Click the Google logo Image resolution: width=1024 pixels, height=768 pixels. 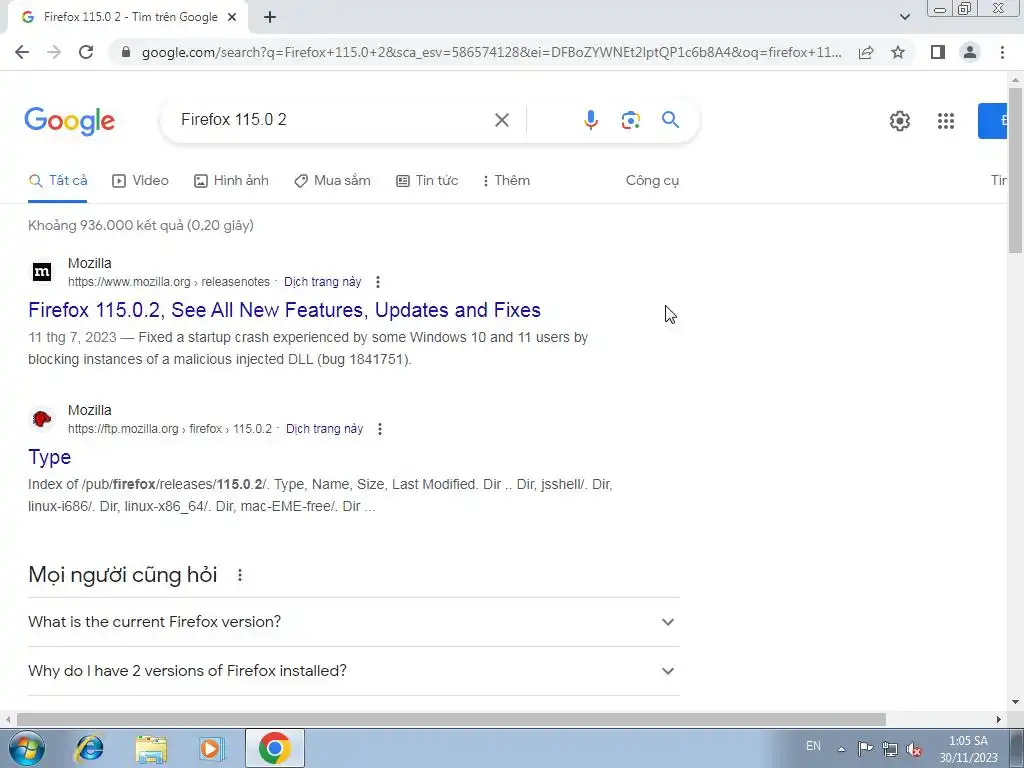(x=70, y=121)
